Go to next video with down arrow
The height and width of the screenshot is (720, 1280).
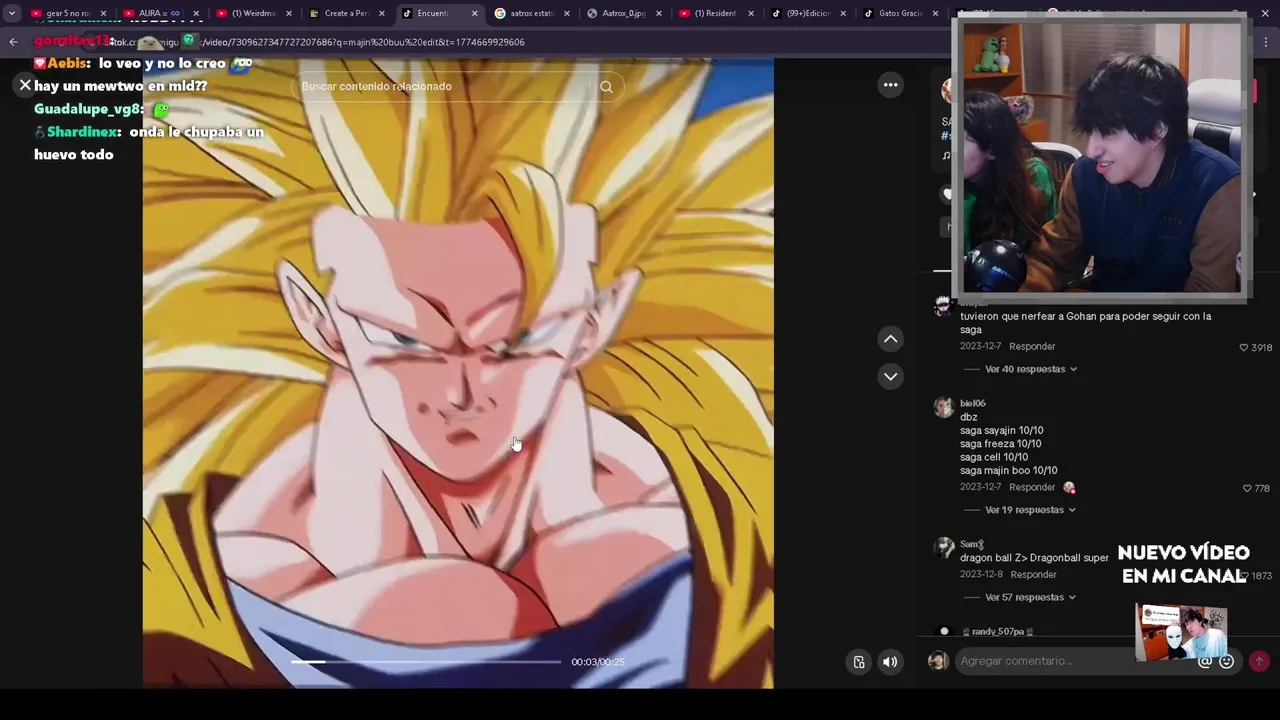pyautogui.click(x=890, y=376)
